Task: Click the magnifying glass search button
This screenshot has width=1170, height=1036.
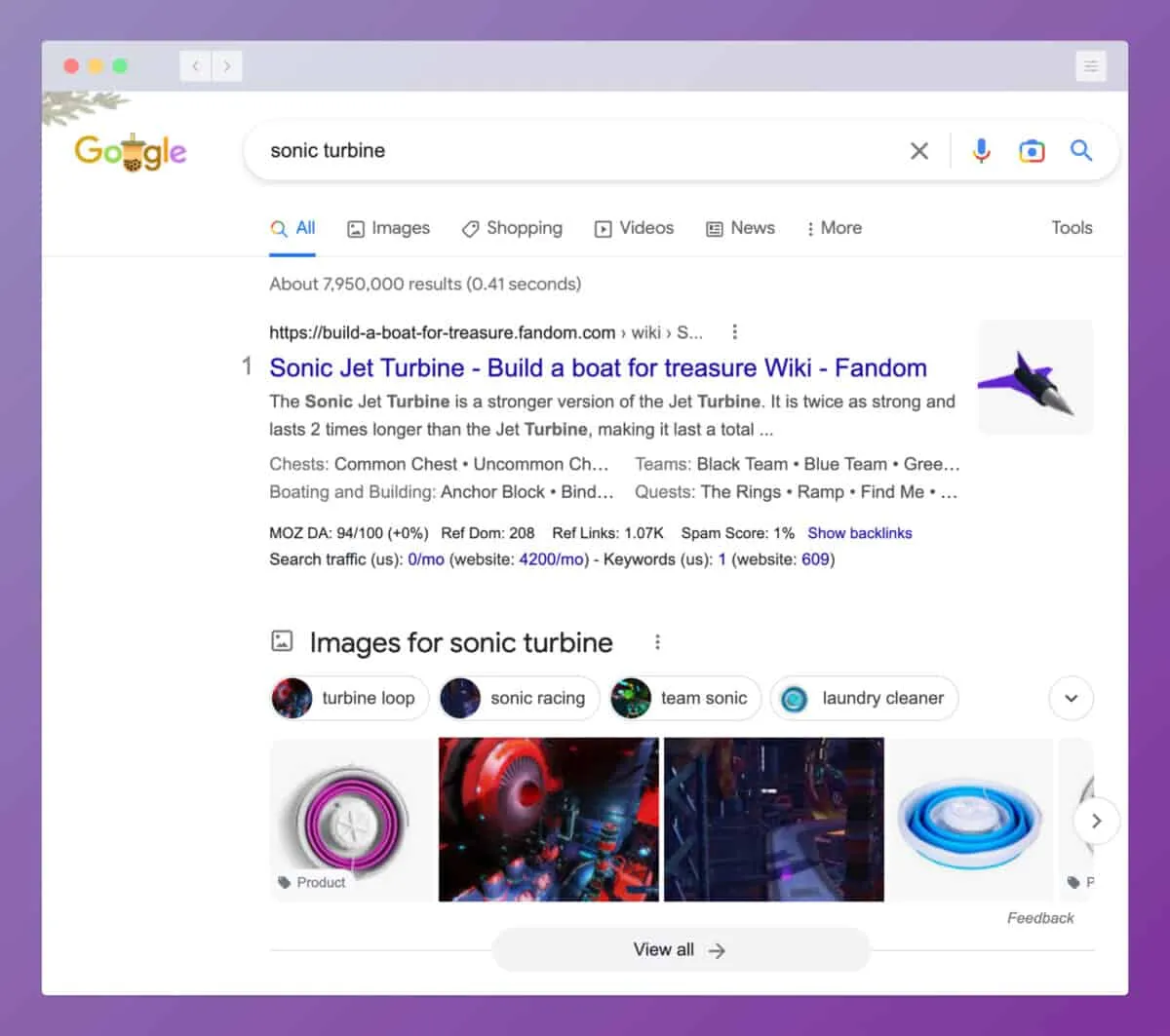Action: 1080,151
